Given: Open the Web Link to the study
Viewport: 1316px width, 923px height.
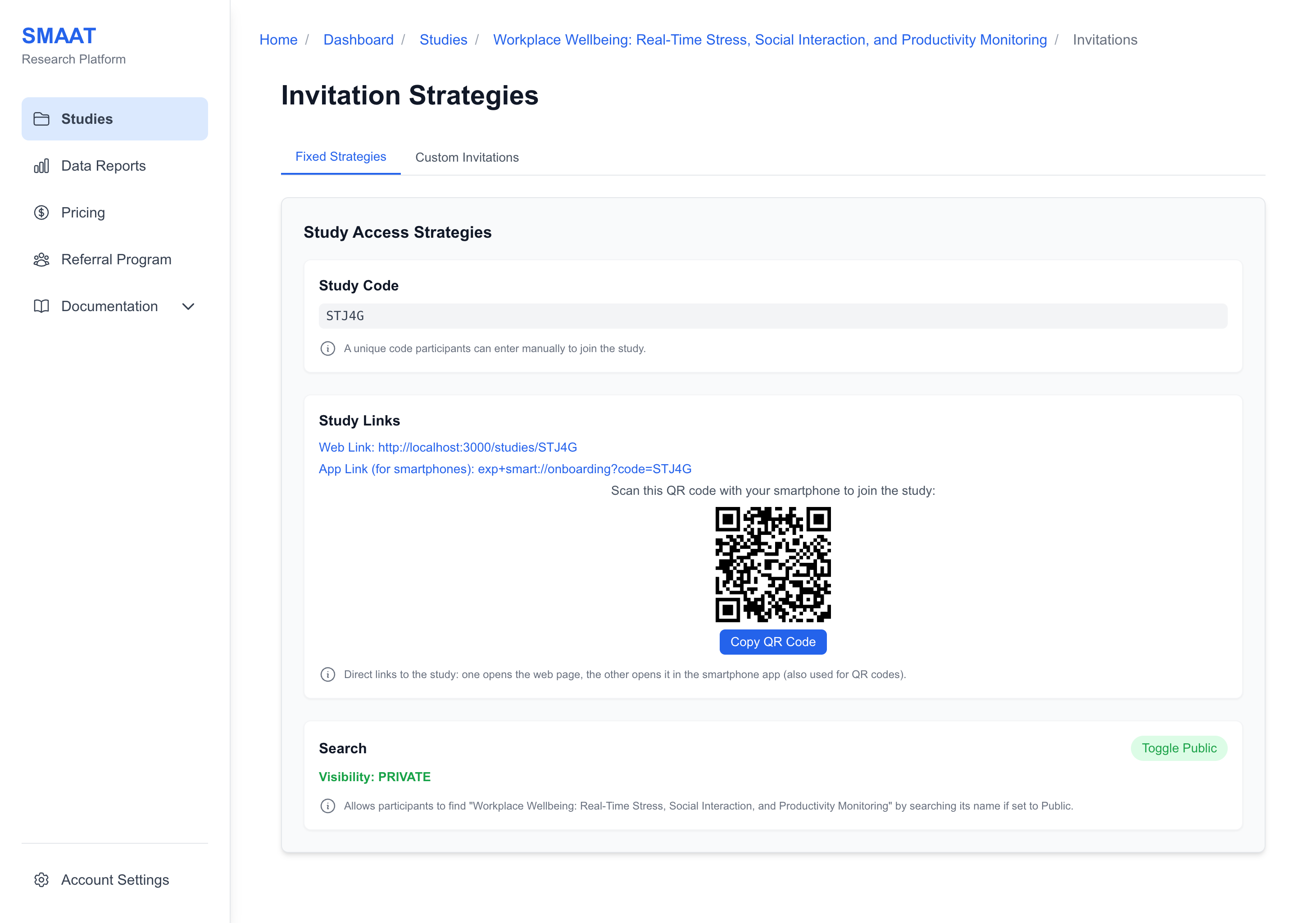Looking at the screenshot, I should point(448,448).
